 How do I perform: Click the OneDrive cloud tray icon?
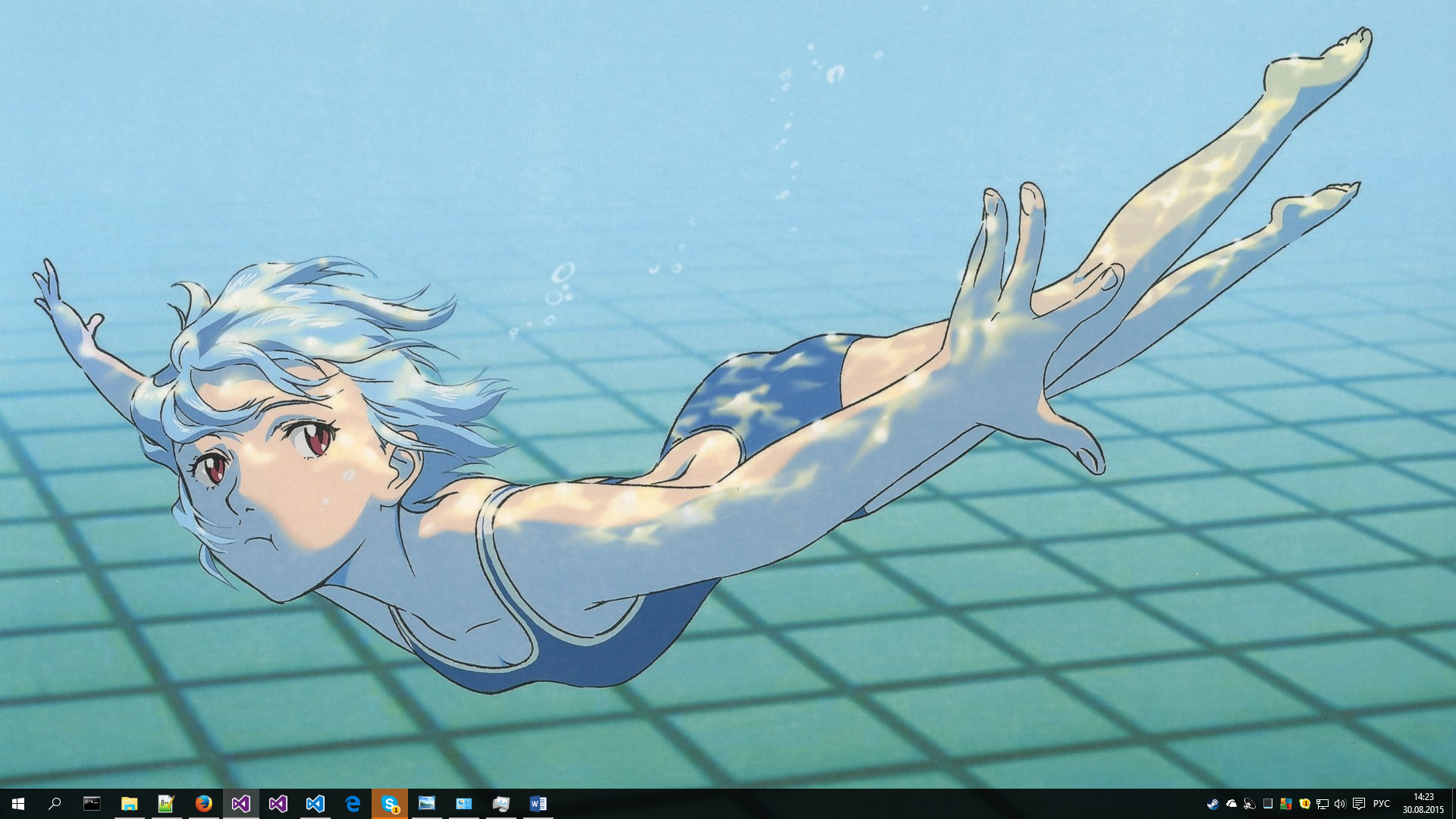coord(1231,804)
